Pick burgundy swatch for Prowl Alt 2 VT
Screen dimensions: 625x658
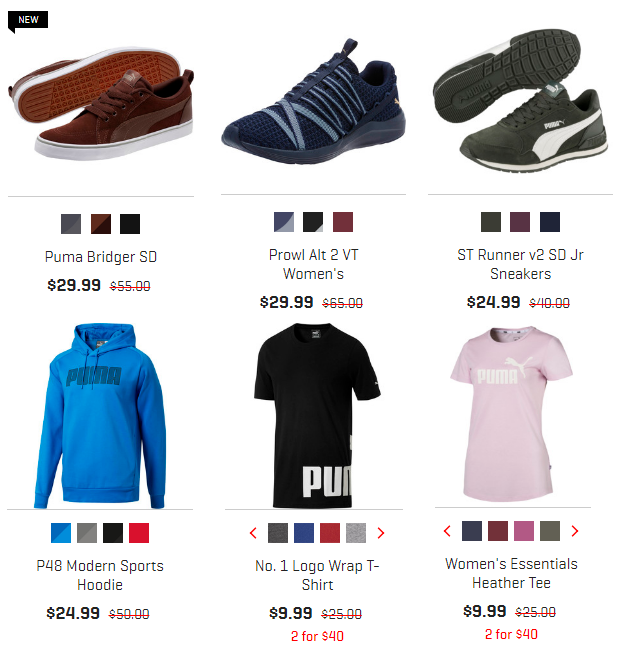(x=343, y=222)
